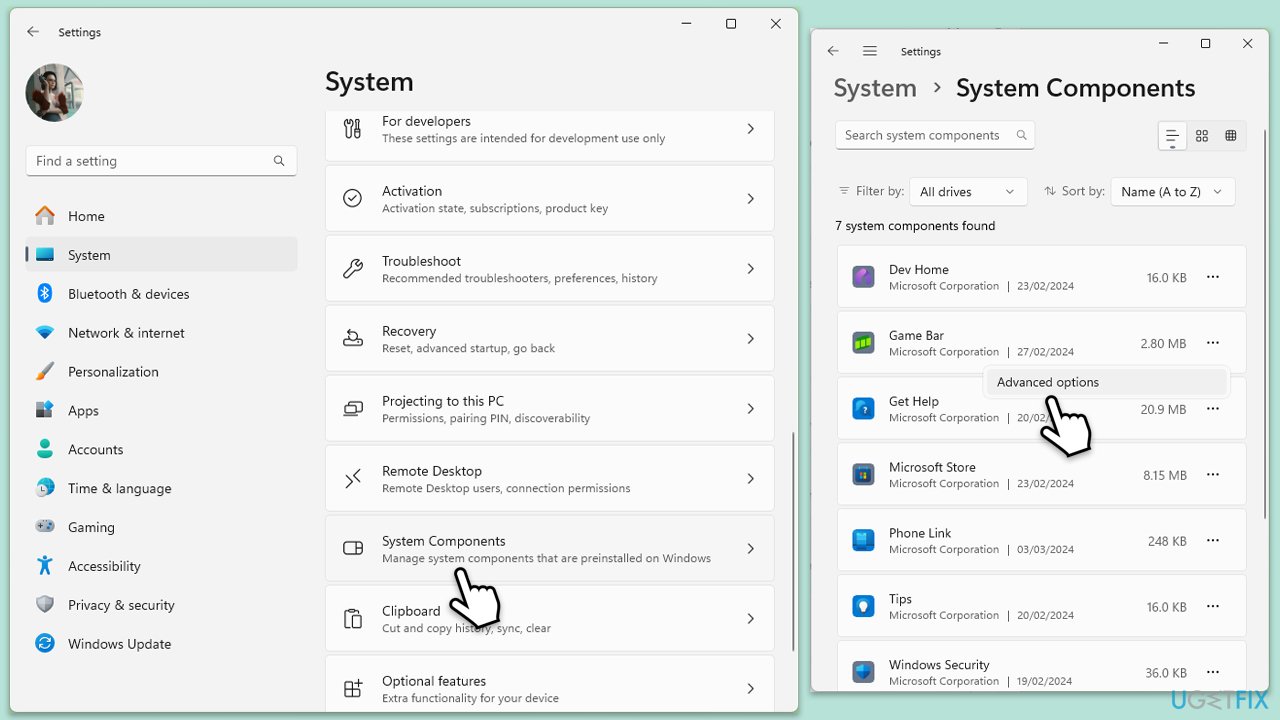
Task: Click the System Components icon
Action: point(352,549)
